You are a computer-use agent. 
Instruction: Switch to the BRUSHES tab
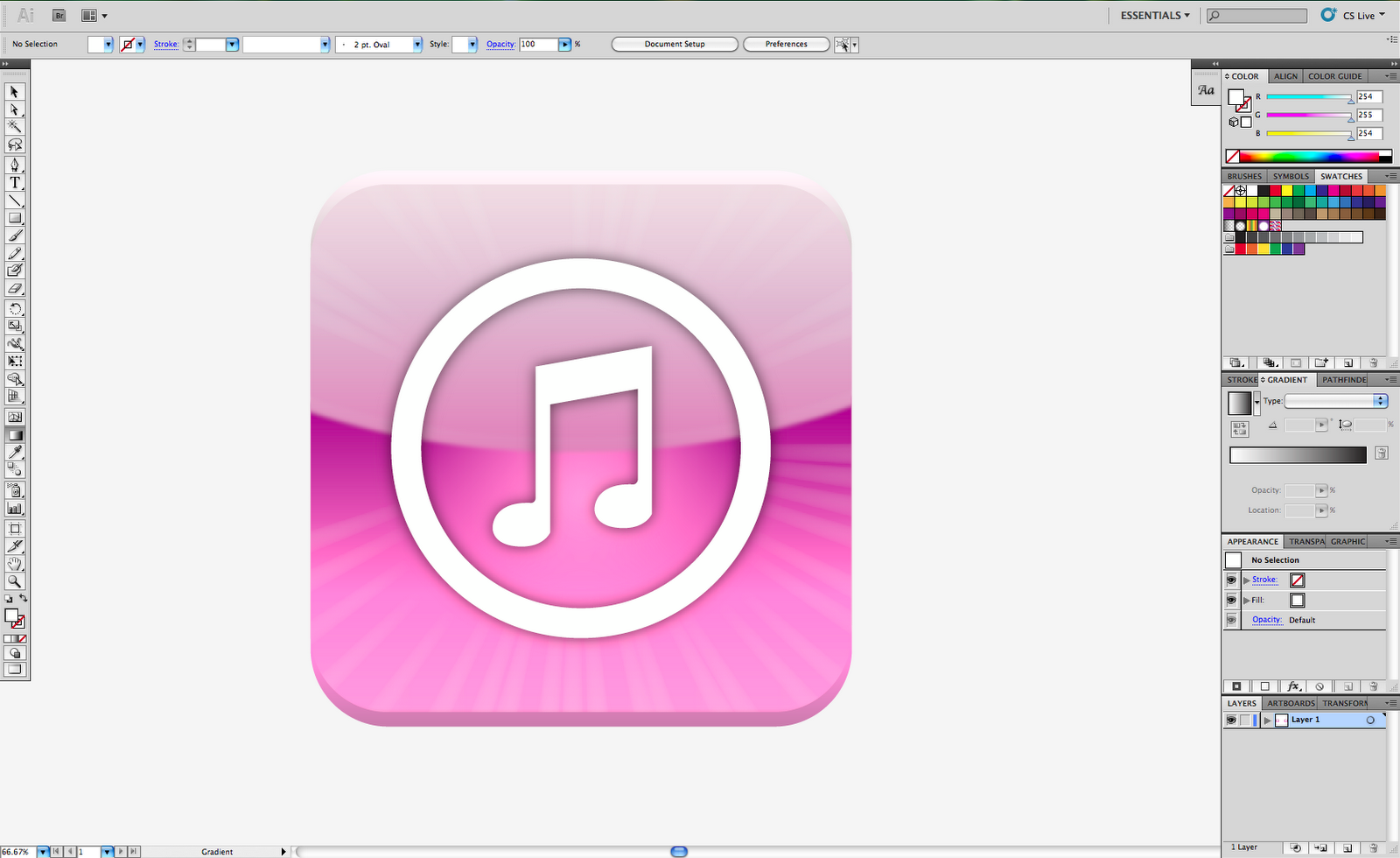[x=1244, y=176]
